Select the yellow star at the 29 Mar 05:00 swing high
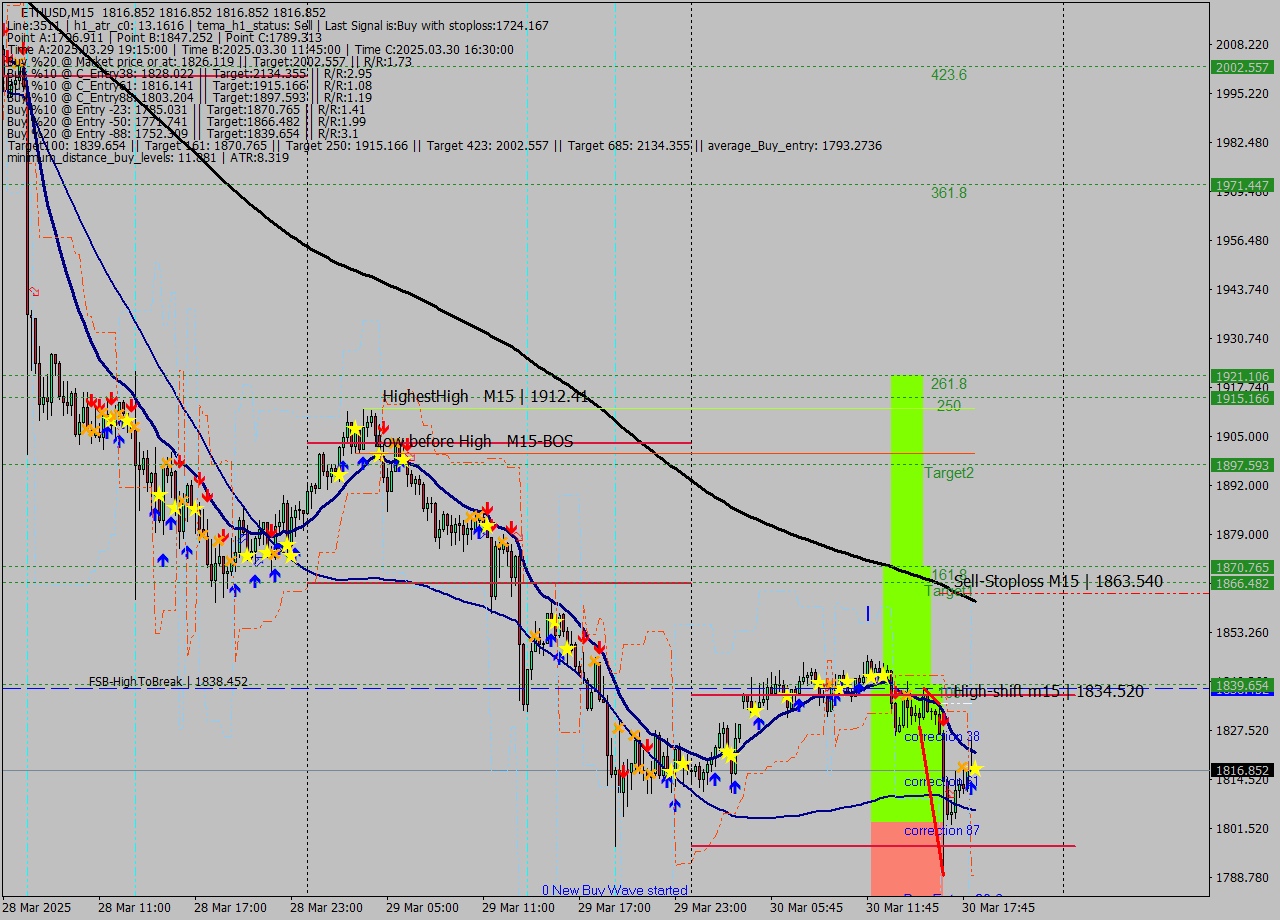This screenshot has width=1280, height=920. 354,428
